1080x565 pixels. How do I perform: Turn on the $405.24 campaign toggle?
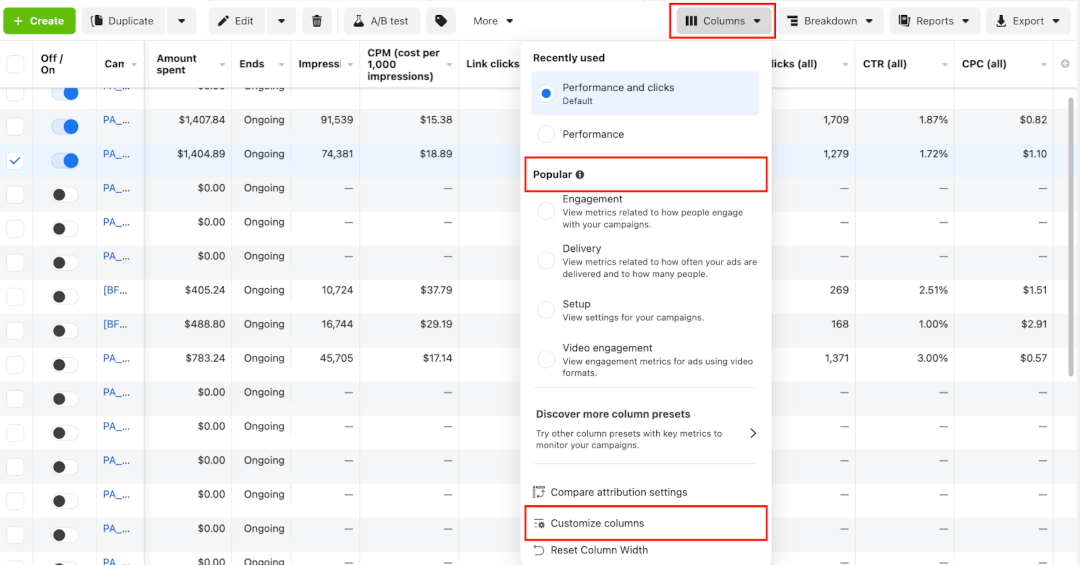pyautogui.click(x=65, y=297)
